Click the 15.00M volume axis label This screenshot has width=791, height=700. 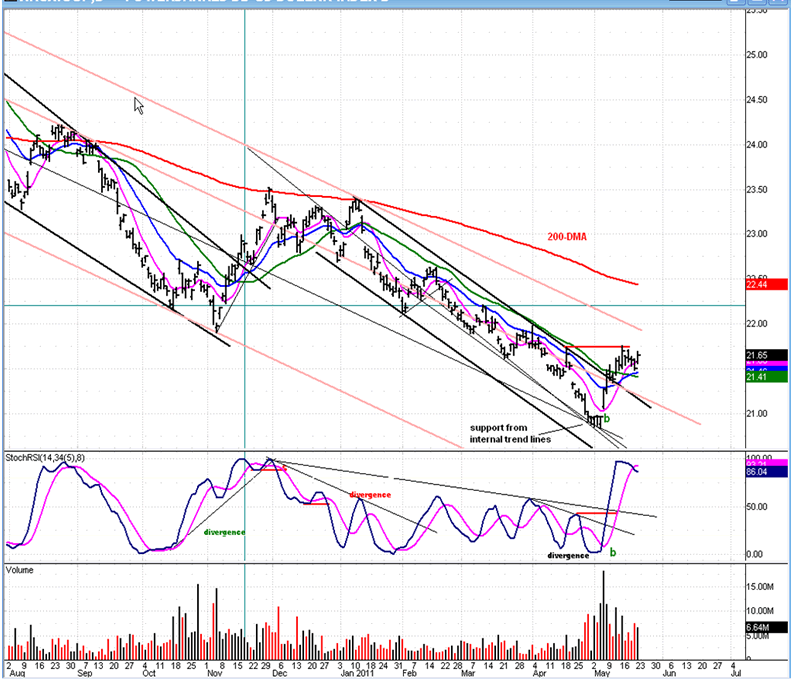point(765,587)
